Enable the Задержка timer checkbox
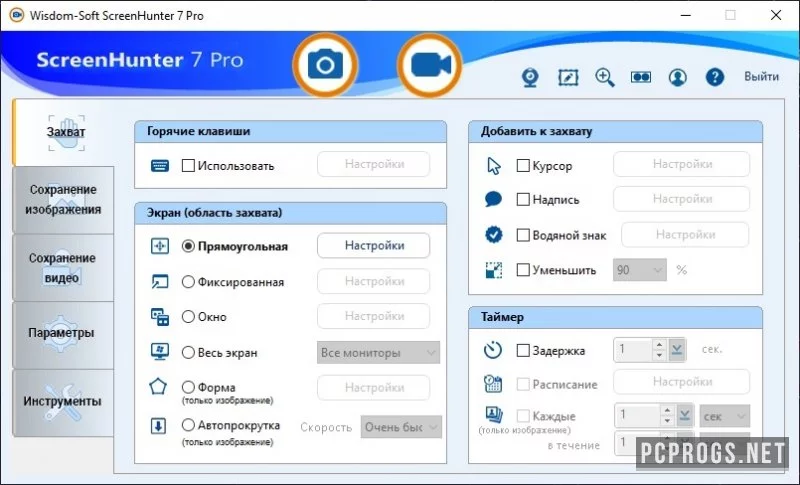The height and width of the screenshot is (485, 800). [523, 350]
